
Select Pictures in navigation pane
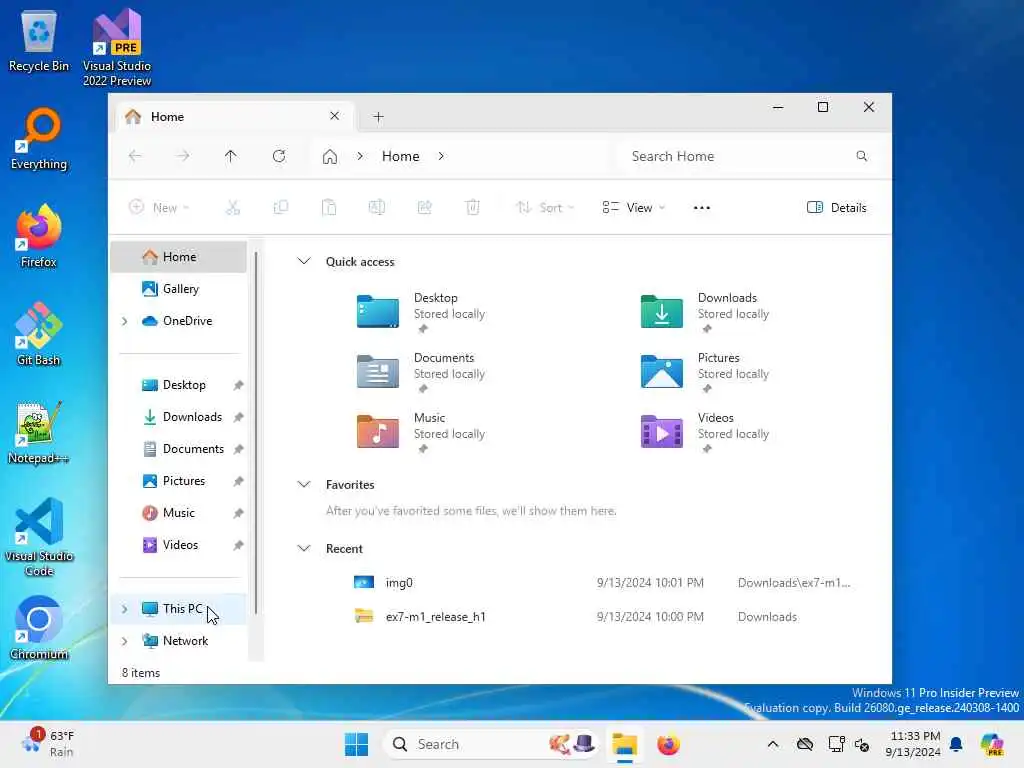178,481
